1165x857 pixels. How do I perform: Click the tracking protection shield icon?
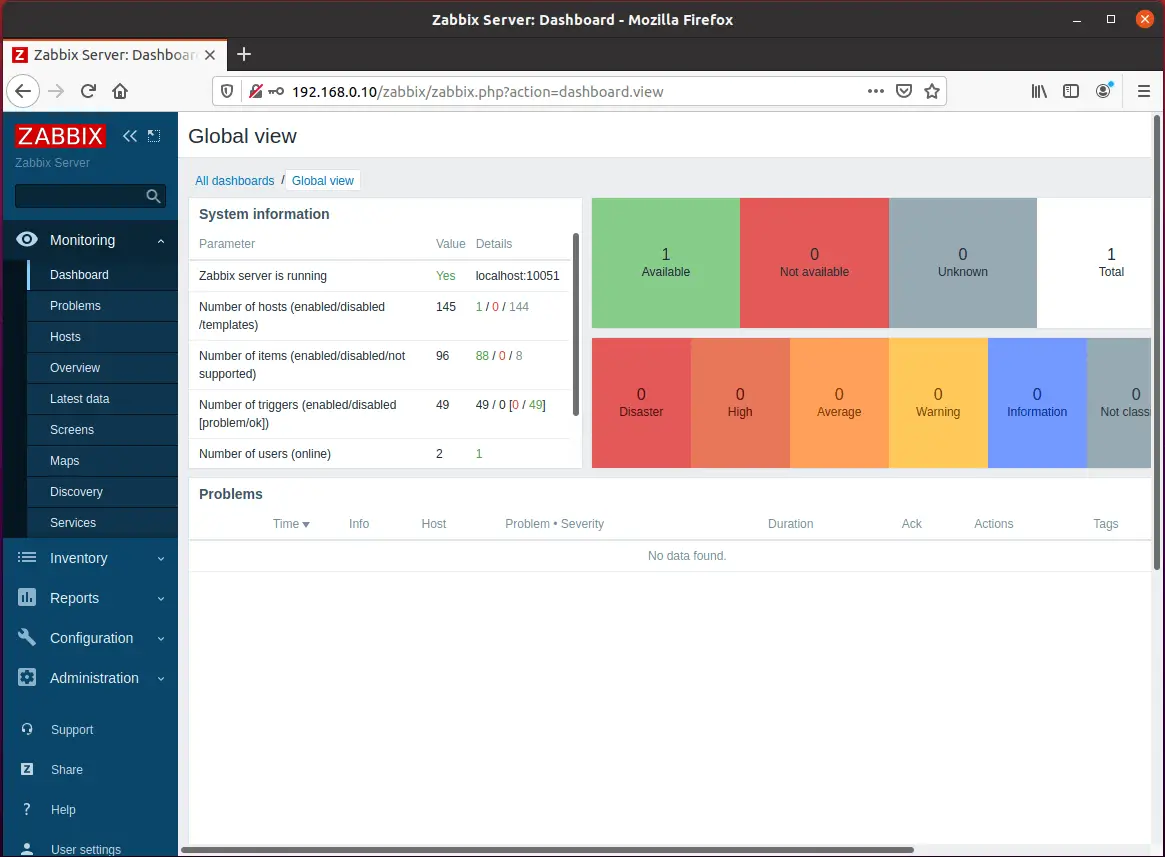pos(227,91)
